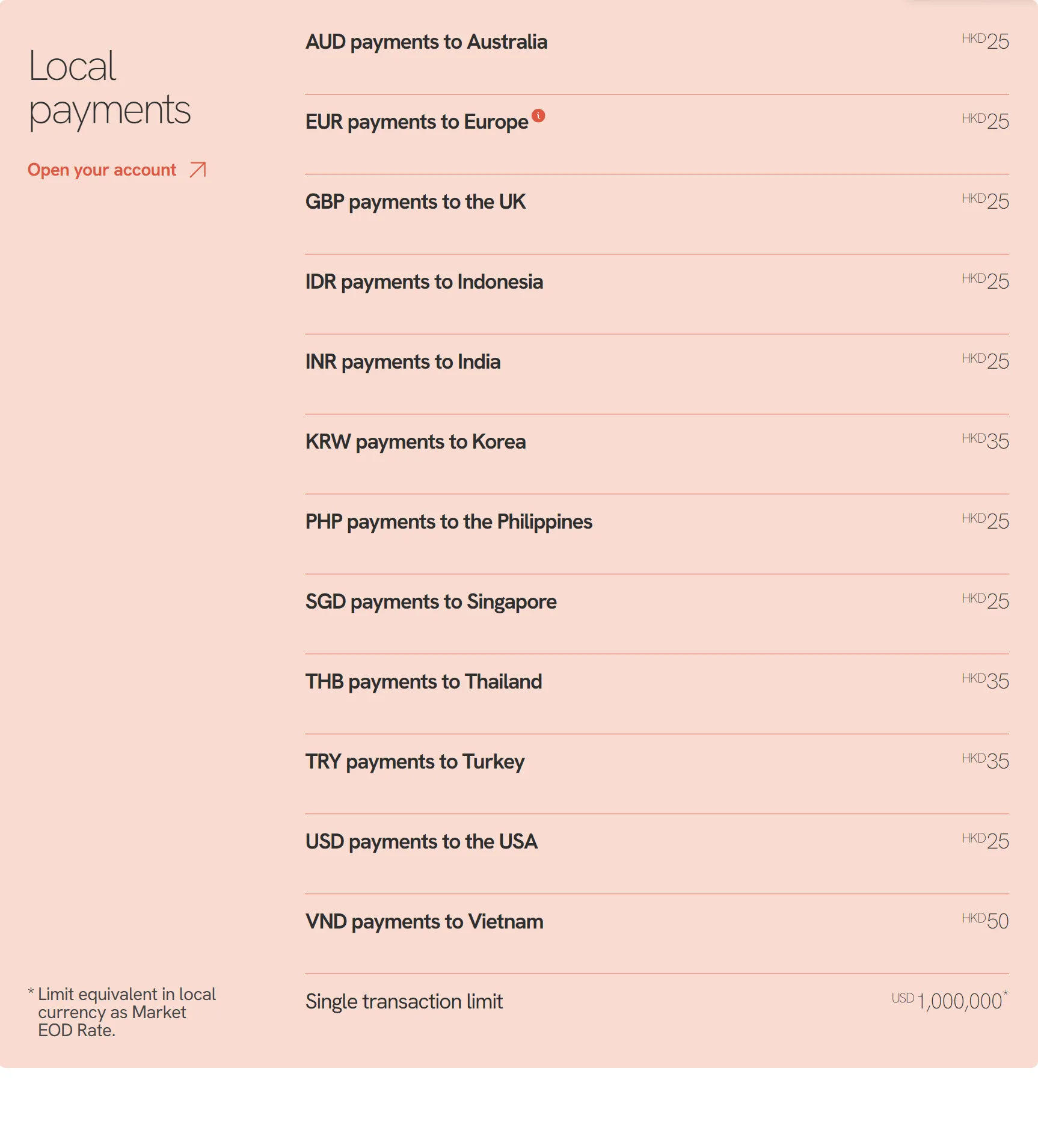
Task: Click the arrow icon beside Open your account
Action: 198,170
